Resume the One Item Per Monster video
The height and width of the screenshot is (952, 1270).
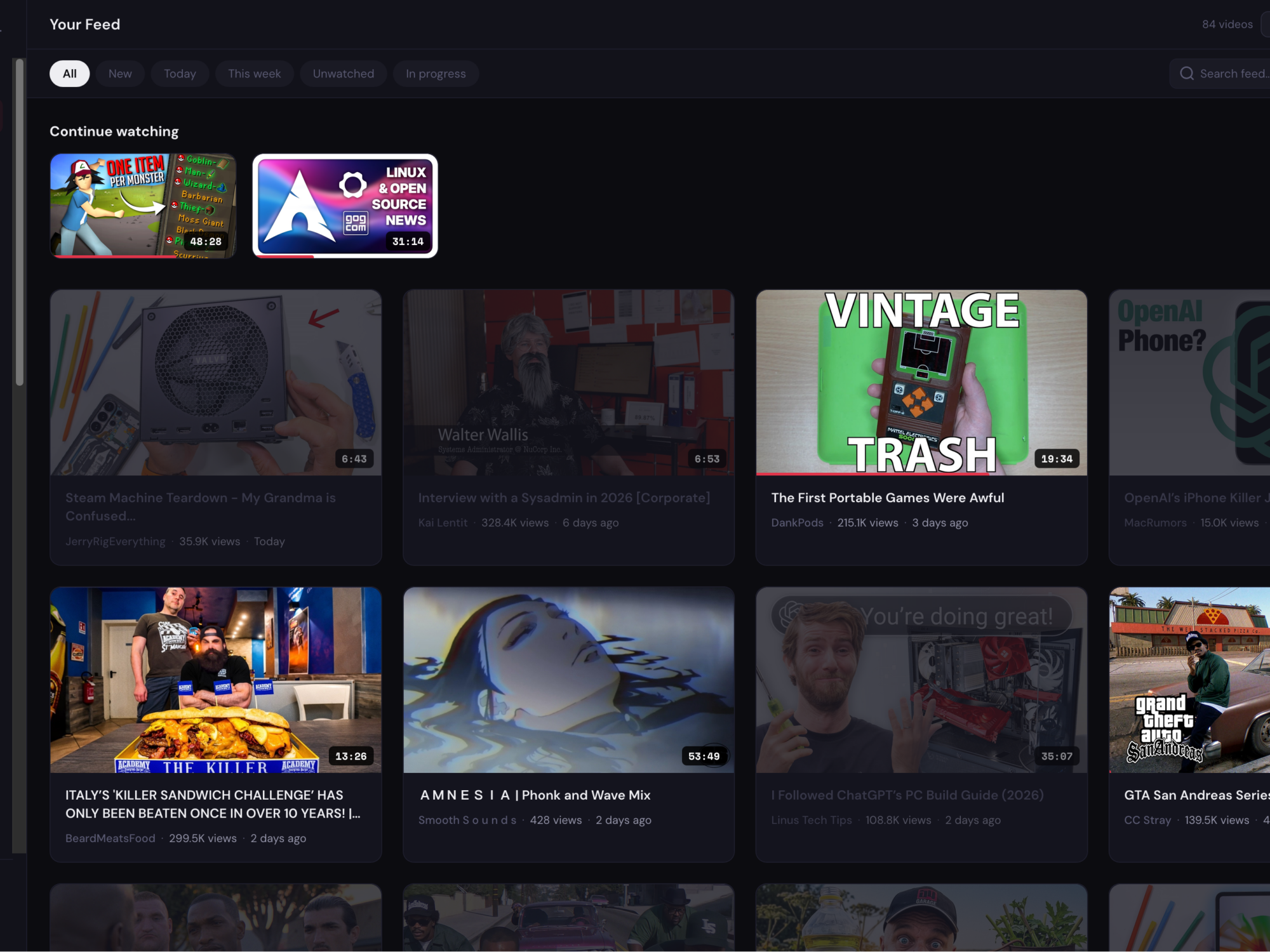click(x=143, y=206)
